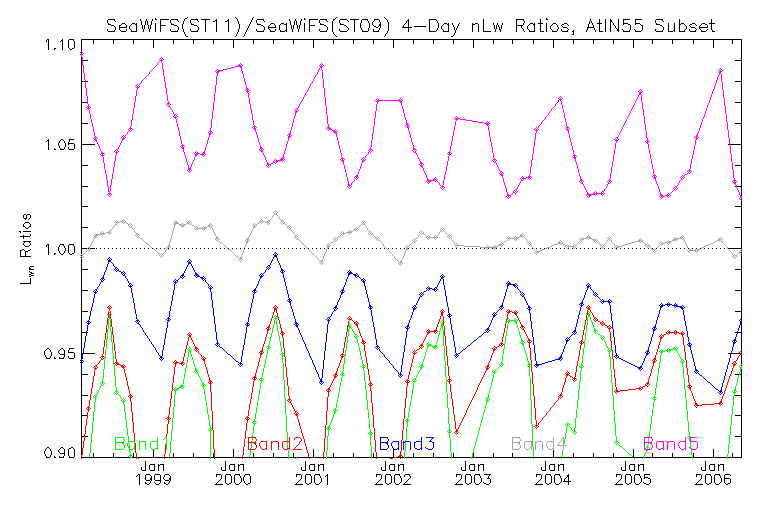
Task: Click the 1.00 y-axis value
Action: [60, 249]
